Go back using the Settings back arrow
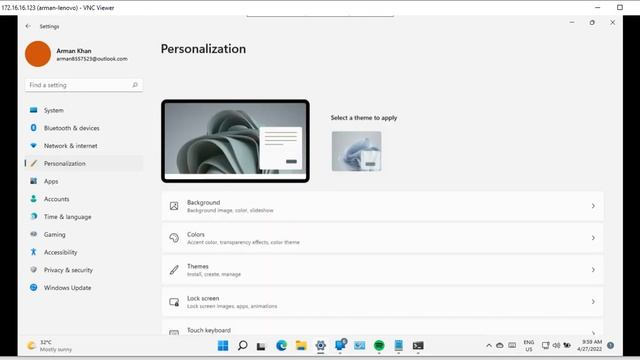This screenshot has height=360, width=640. point(28,26)
